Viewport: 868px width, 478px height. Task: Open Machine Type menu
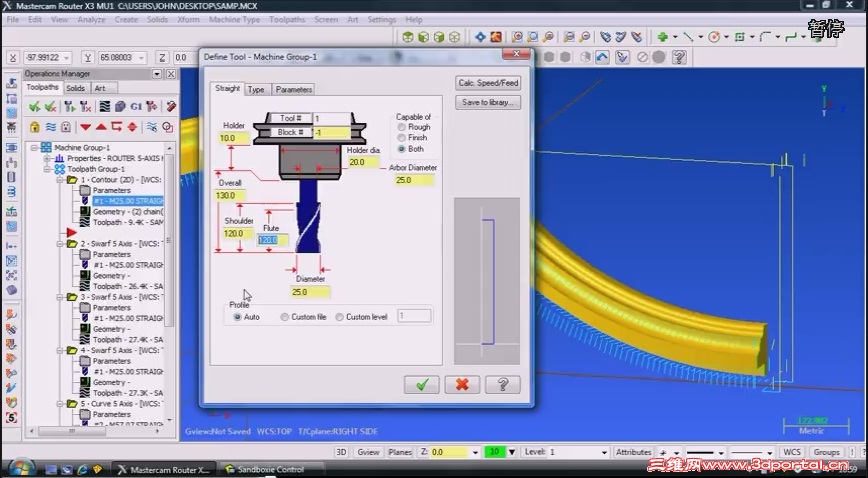(x=234, y=19)
